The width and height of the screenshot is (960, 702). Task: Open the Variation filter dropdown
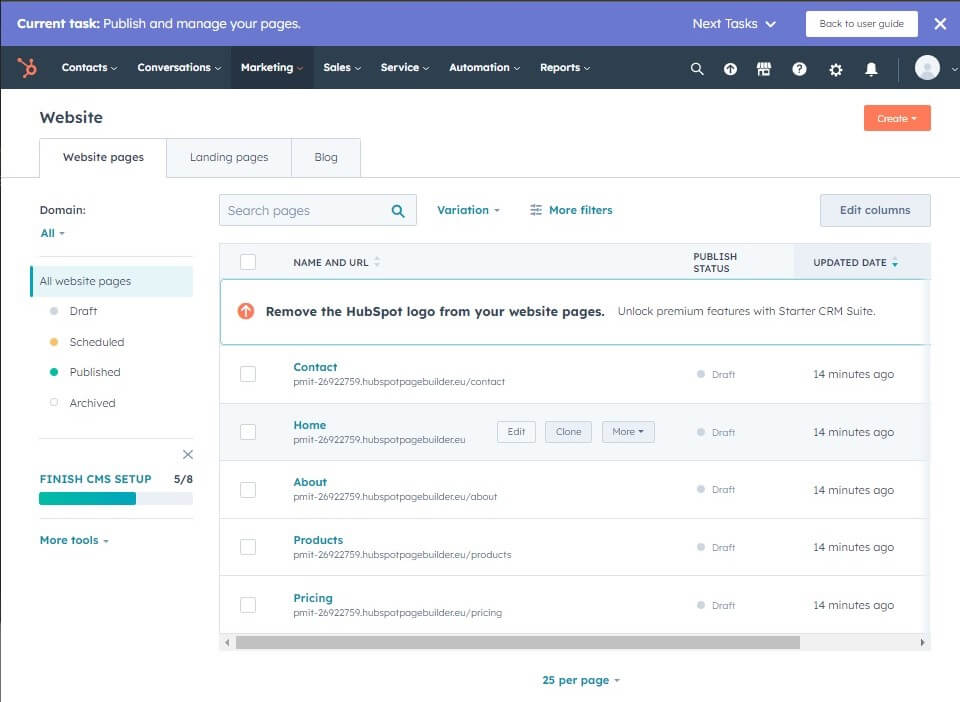tap(468, 210)
